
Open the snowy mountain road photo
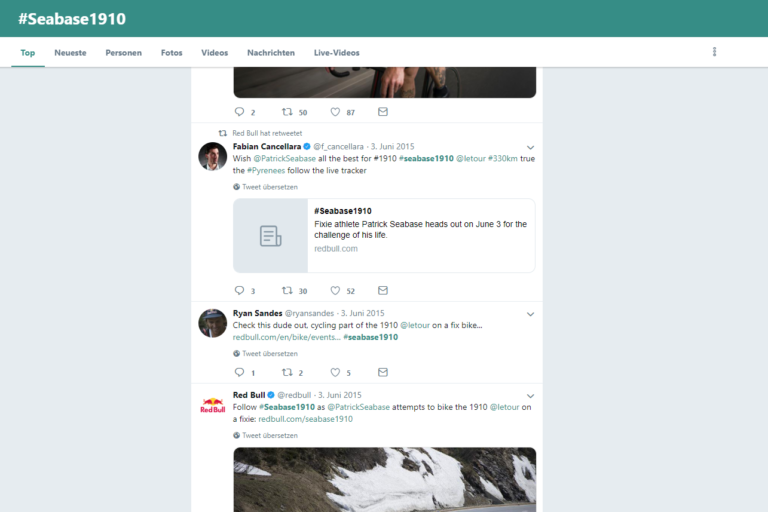384,480
